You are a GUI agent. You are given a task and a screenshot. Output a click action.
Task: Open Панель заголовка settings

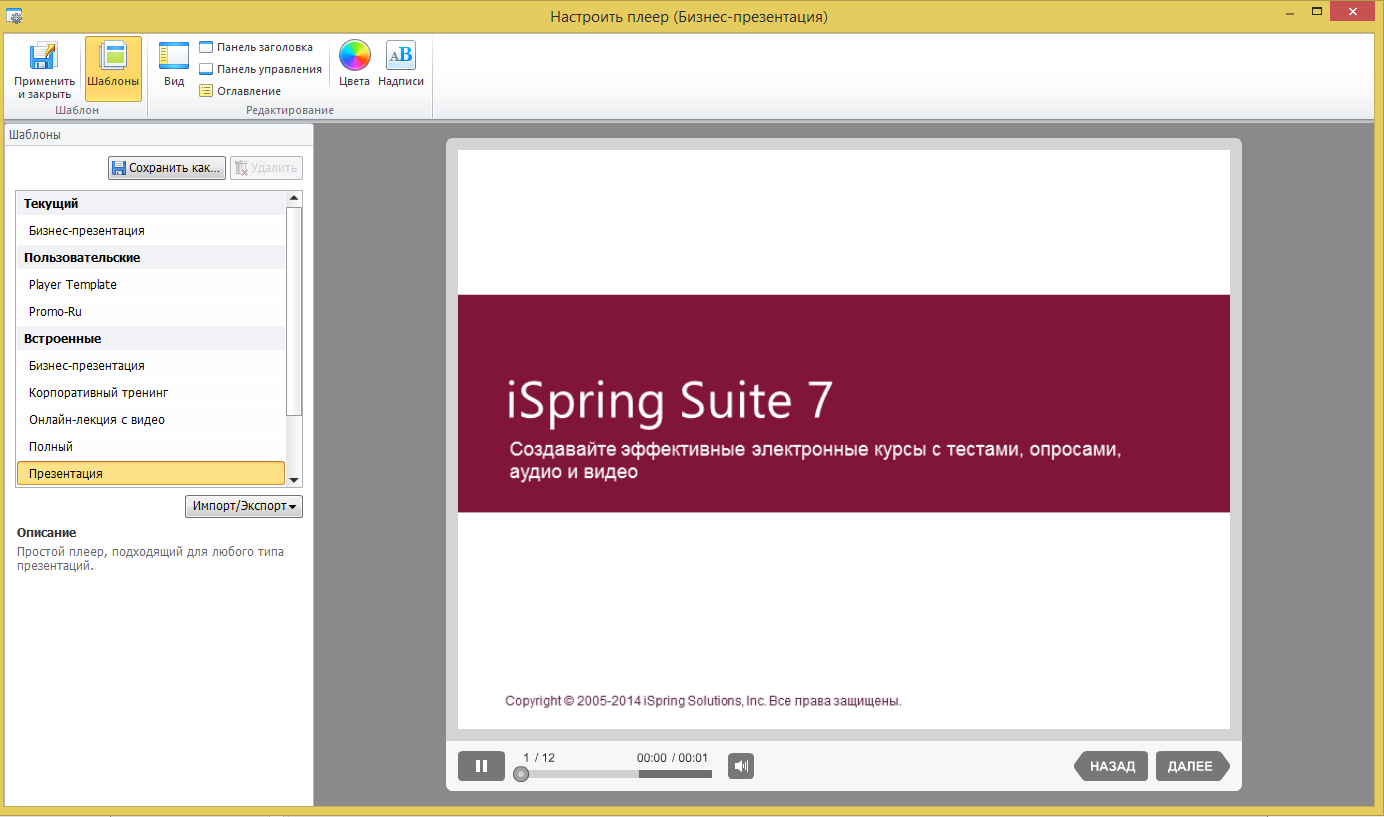pos(256,47)
